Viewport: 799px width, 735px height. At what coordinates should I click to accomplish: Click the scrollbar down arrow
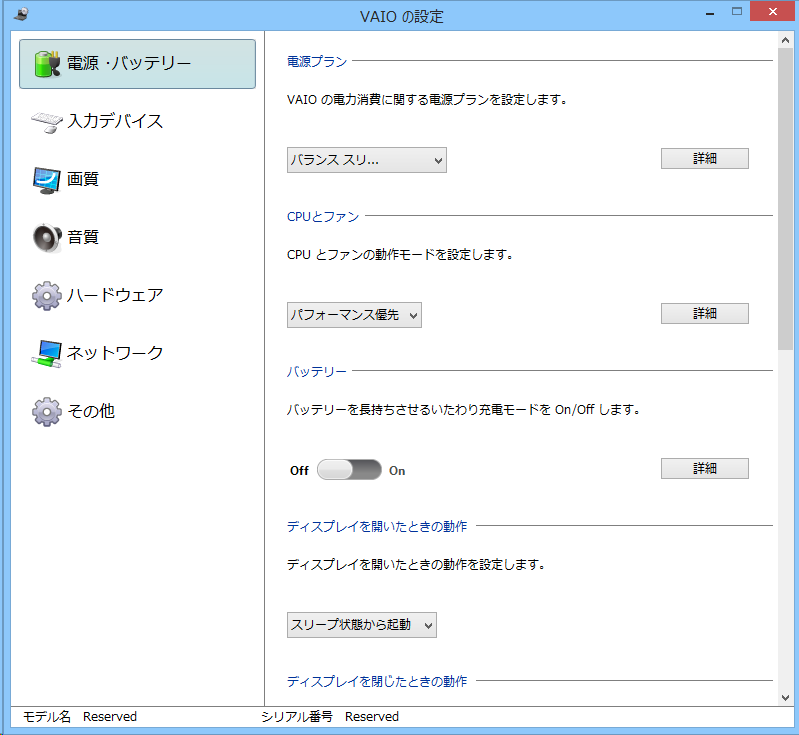(785, 698)
